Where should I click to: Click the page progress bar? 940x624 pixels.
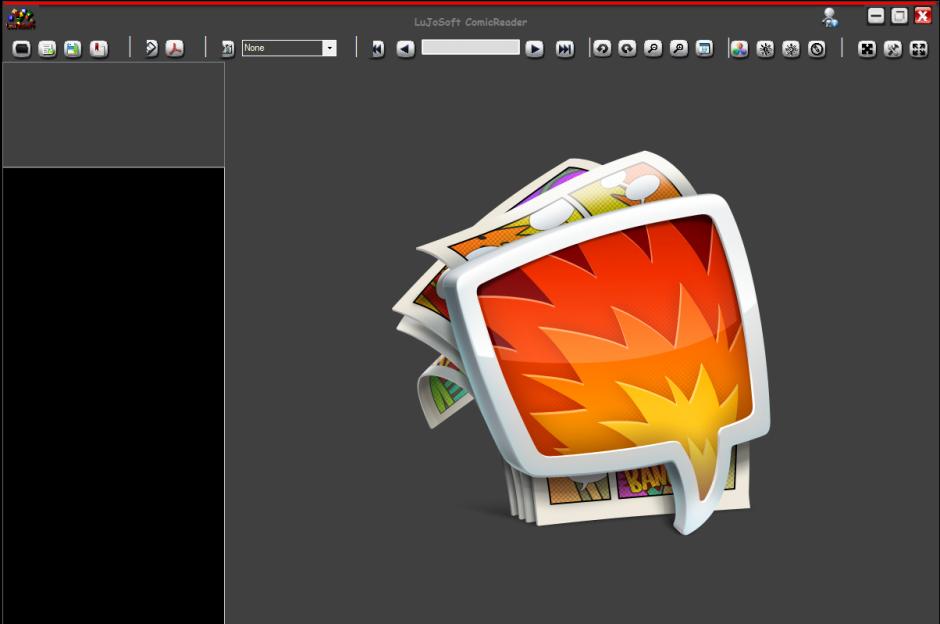(471, 47)
